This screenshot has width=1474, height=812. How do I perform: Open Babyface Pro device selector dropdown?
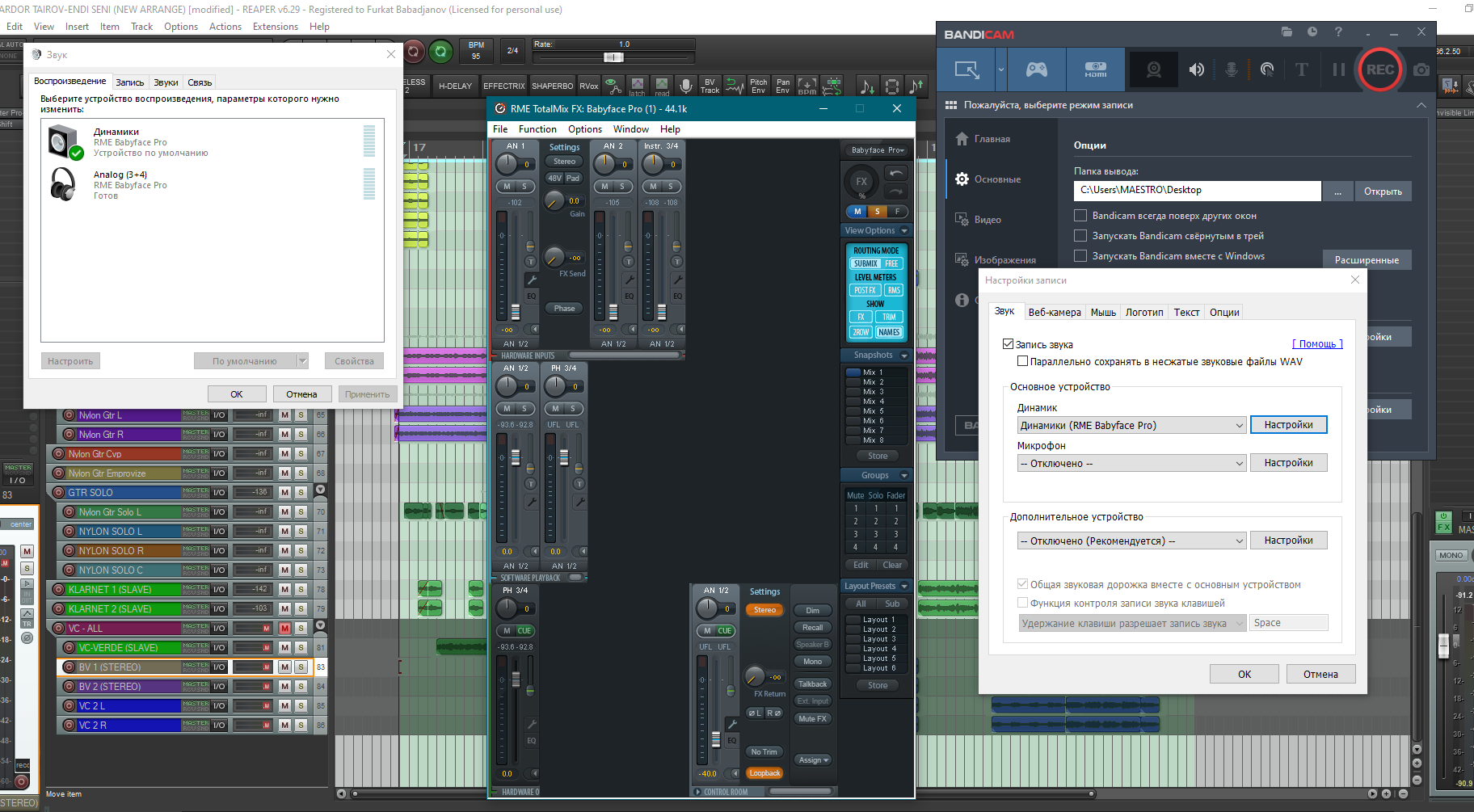pyautogui.click(x=877, y=150)
